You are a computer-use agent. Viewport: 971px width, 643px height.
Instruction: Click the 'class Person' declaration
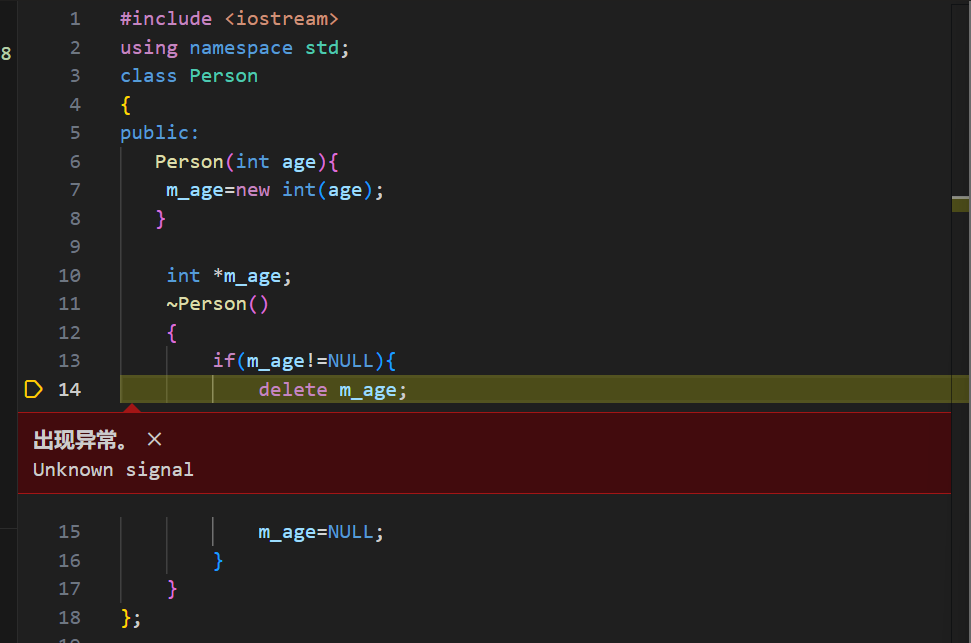[x=189, y=76]
